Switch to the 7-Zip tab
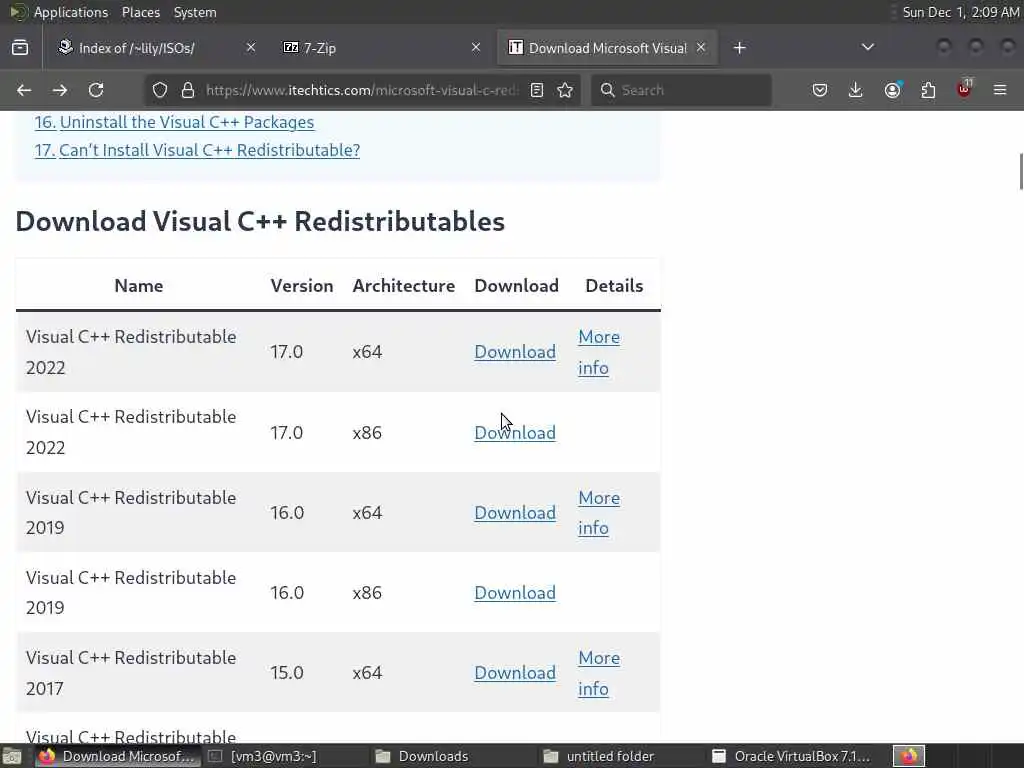 [x=379, y=48]
